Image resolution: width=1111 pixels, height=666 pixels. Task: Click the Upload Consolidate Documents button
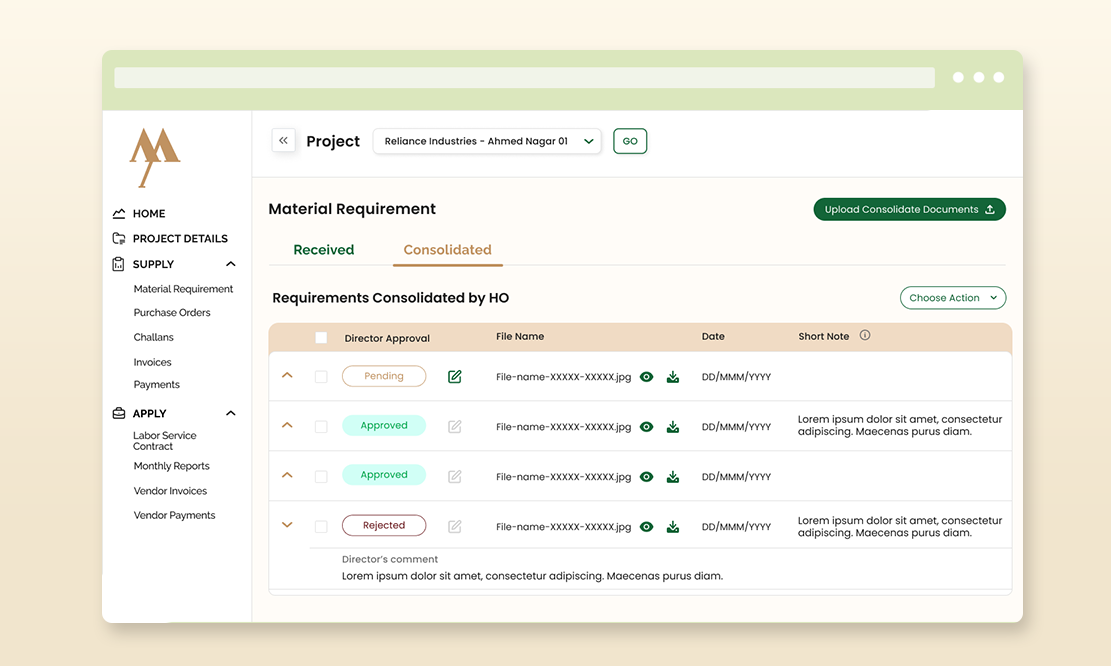[x=909, y=210]
